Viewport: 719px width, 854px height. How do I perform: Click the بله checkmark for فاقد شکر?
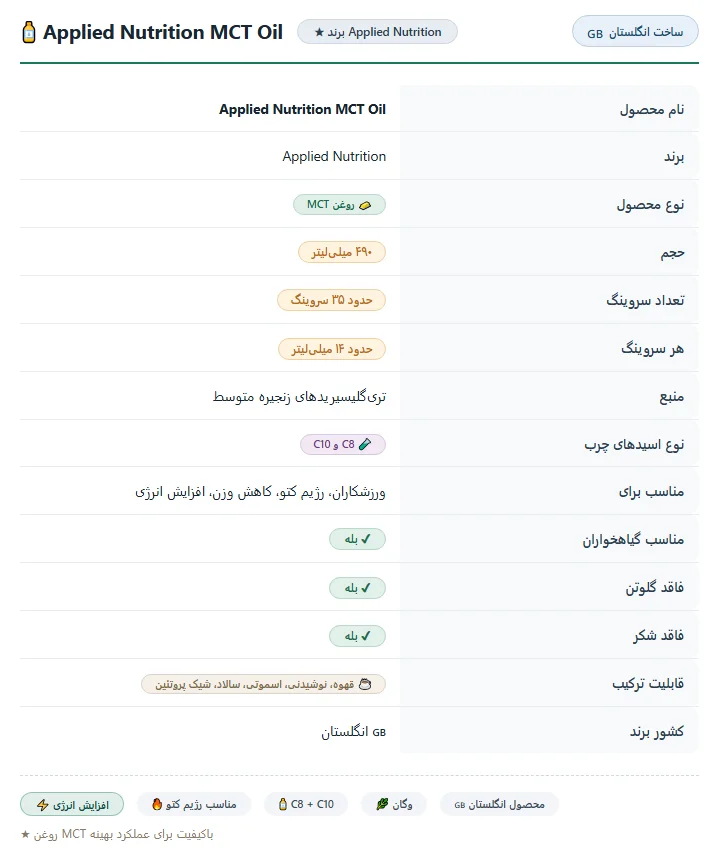357,636
